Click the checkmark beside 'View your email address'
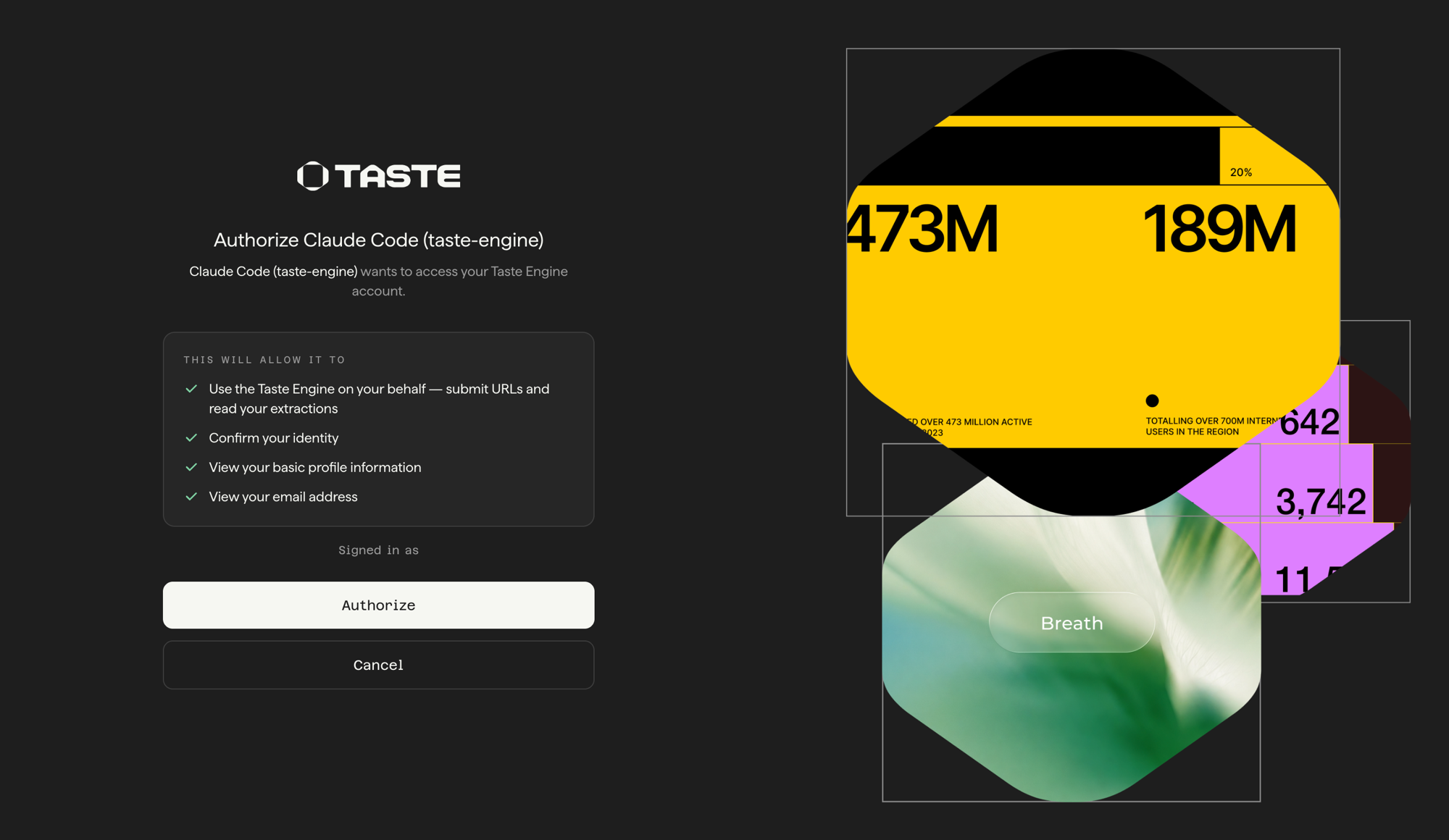This screenshot has width=1449, height=840. click(191, 496)
